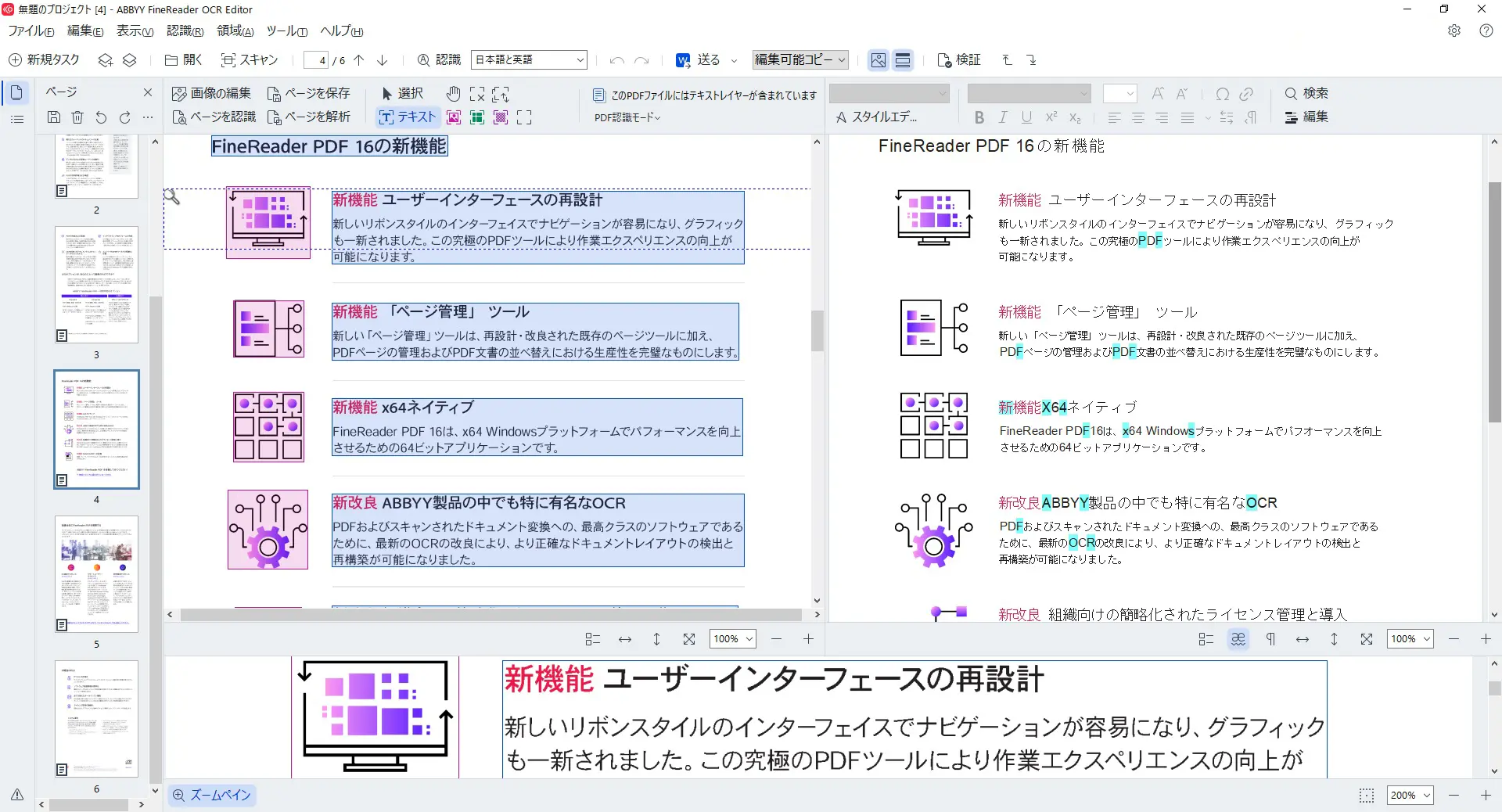Screen dimensions: 1502x812
Task: Open the editable copy layout dropdown
Action: (800, 60)
